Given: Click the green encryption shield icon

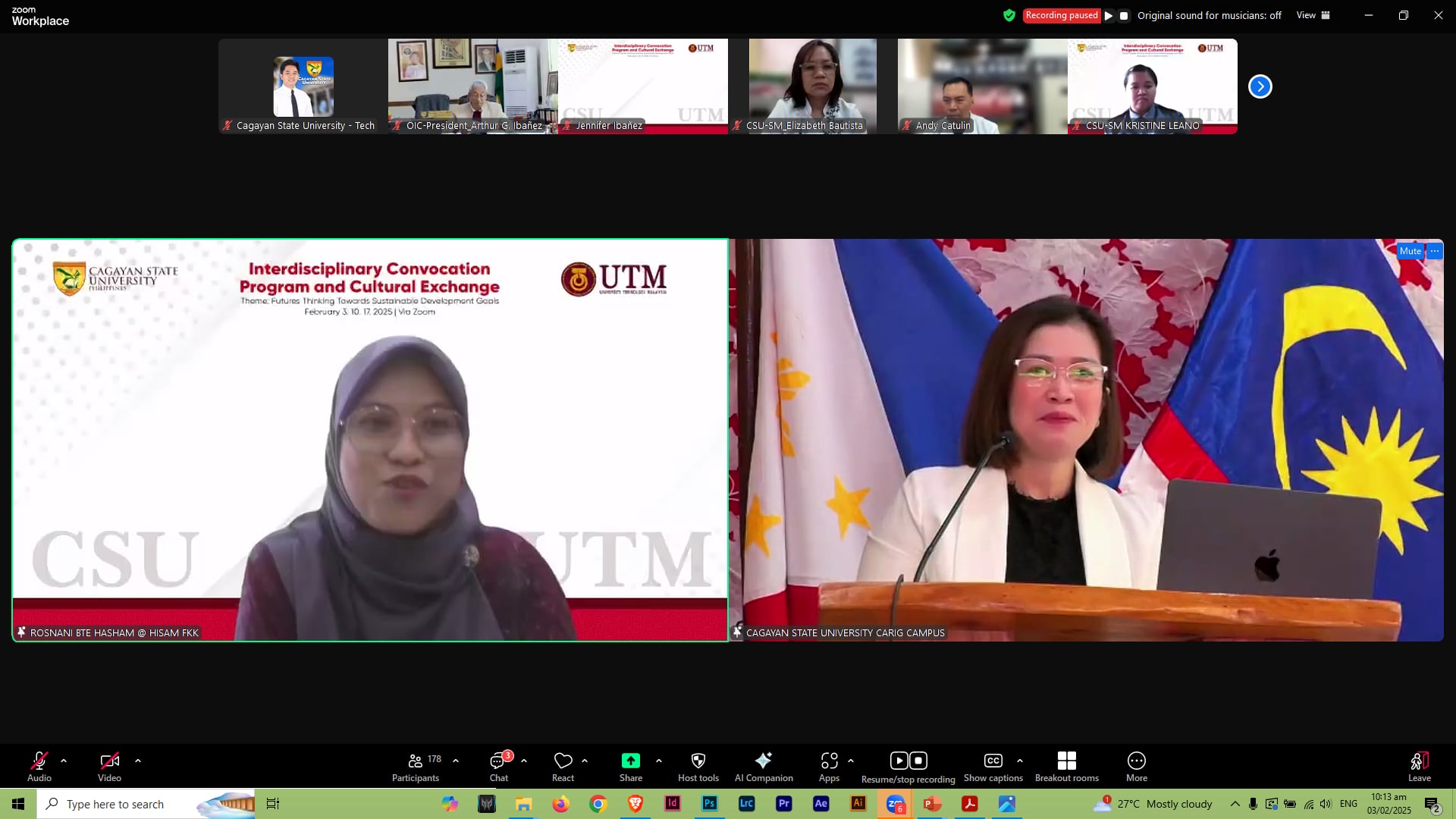Looking at the screenshot, I should click(x=1009, y=15).
